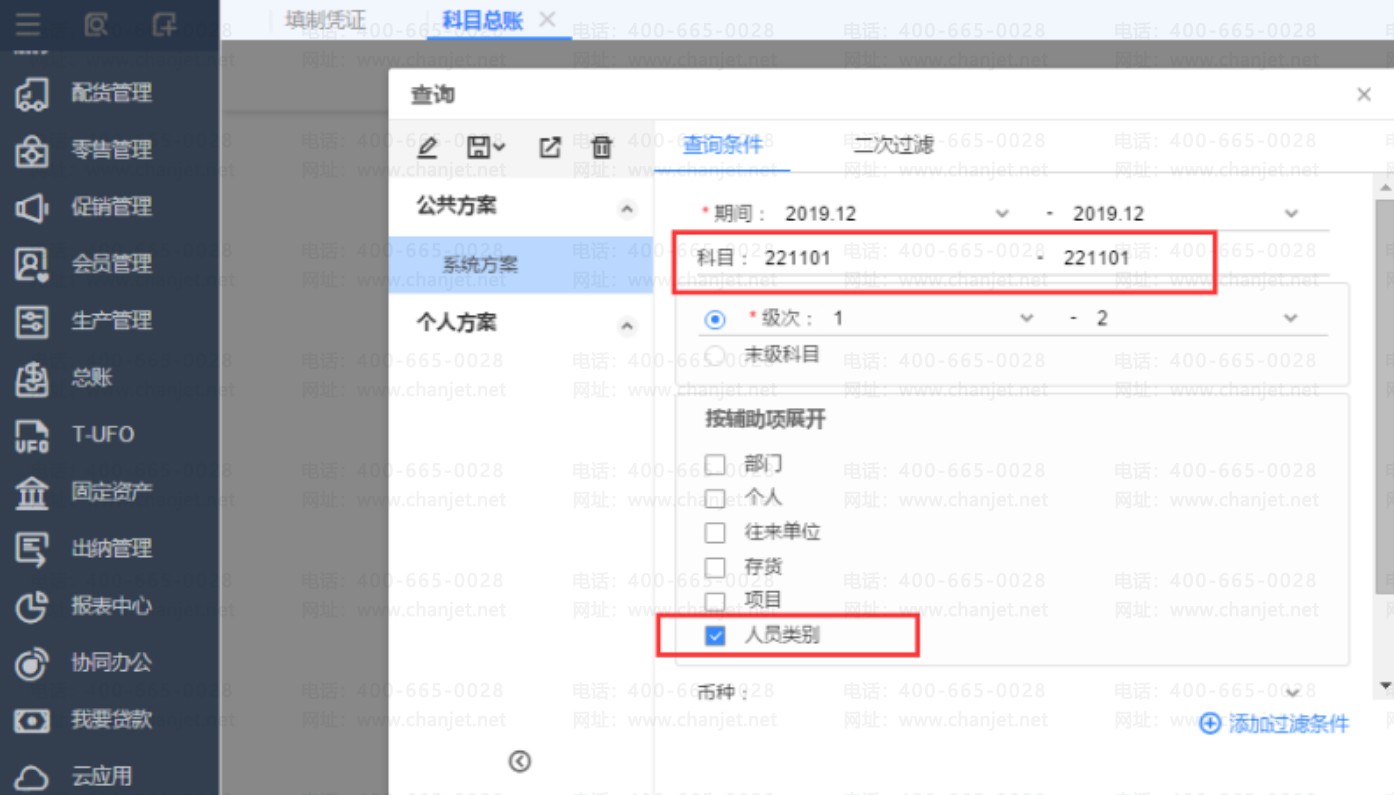
Task: Click the edit pencil icon in 查询 dialog
Action: pyautogui.click(x=427, y=148)
